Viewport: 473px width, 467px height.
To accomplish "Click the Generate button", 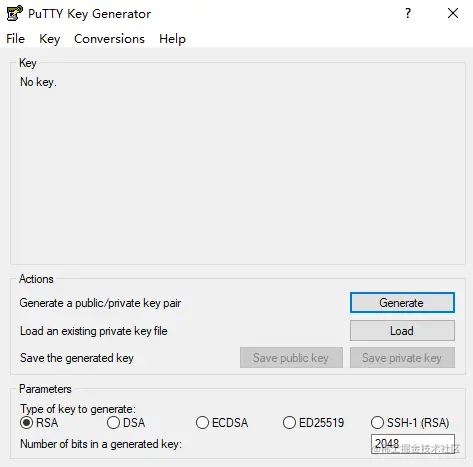I will tap(402, 303).
